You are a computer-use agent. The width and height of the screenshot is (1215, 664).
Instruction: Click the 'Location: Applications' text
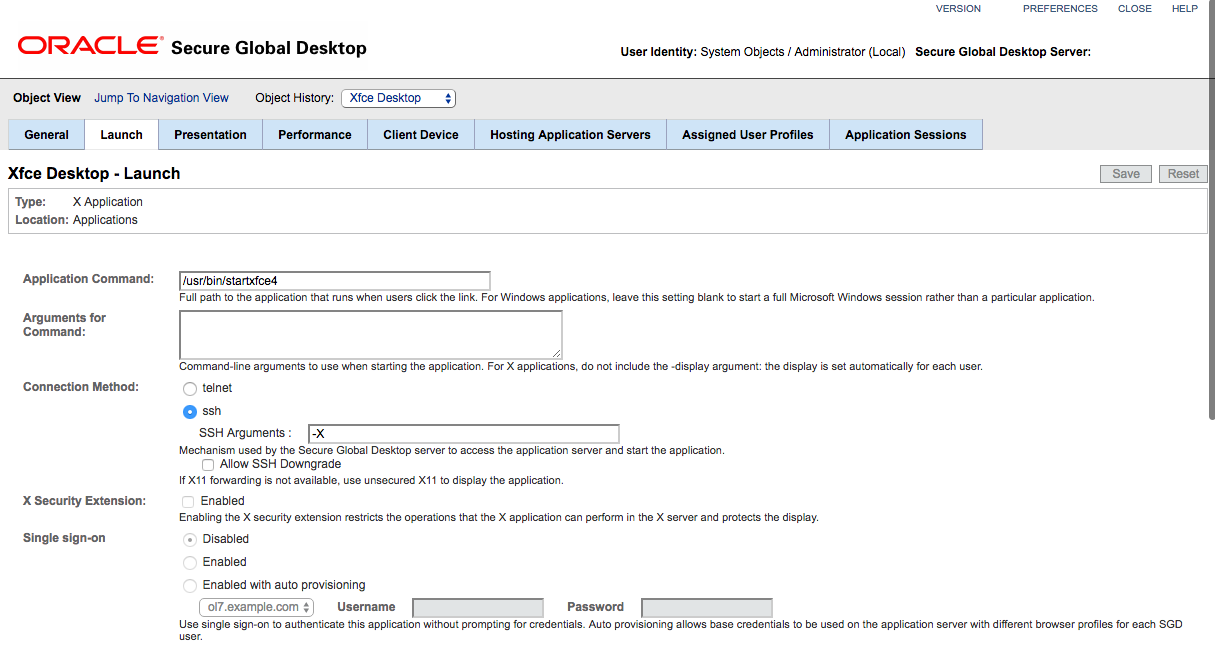point(77,220)
